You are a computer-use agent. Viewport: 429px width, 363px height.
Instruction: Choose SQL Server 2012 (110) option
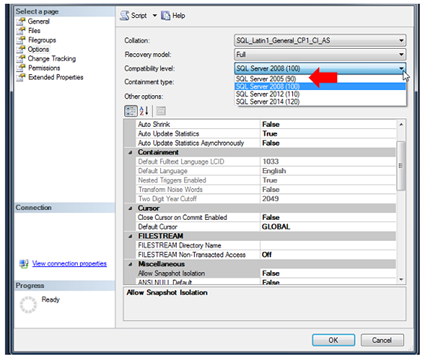(320, 94)
